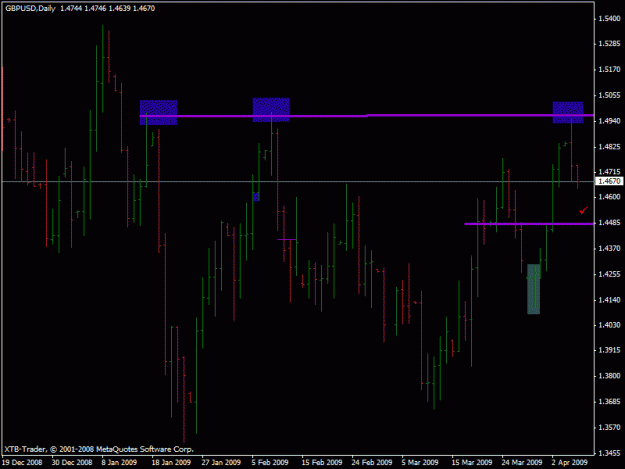Screen dimensions: 625x469
Task: Click the 15 Mar 2009 date label
Action: click(x=472, y=462)
